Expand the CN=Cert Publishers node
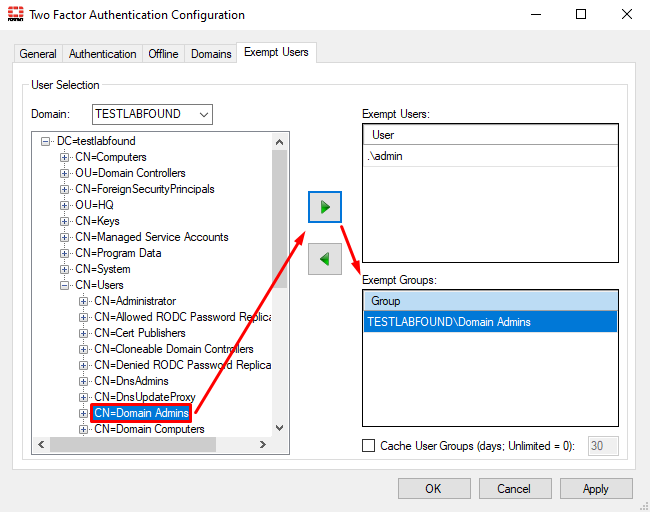This screenshot has height=512, width=650. (83, 333)
